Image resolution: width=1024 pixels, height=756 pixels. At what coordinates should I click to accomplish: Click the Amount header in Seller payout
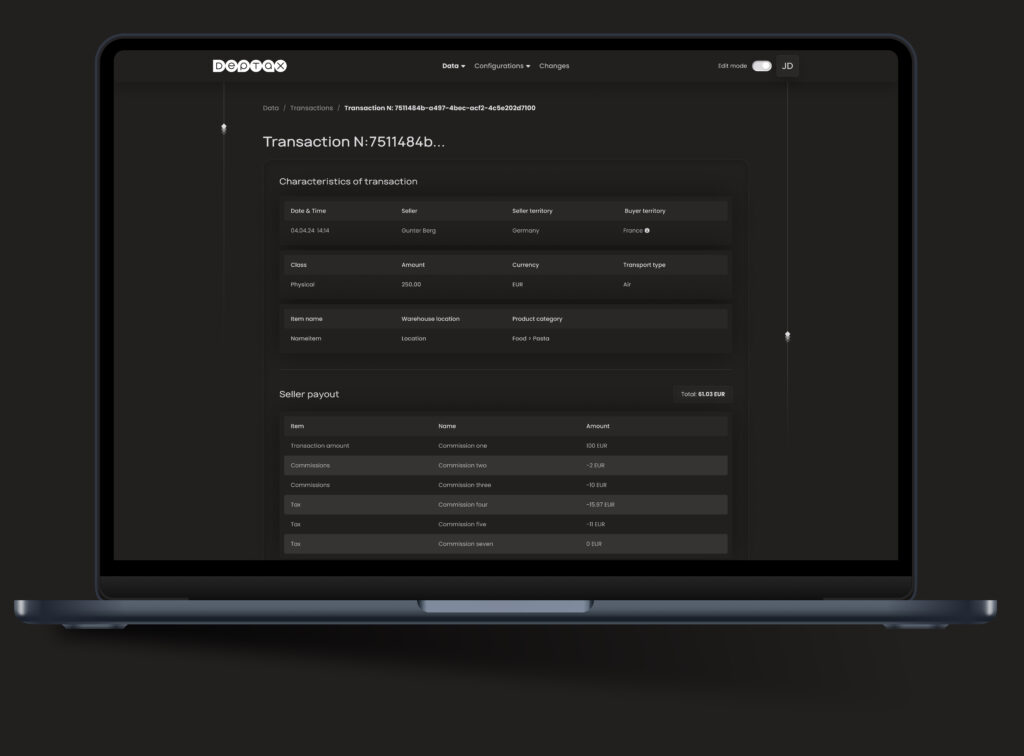tap(597, 426)
